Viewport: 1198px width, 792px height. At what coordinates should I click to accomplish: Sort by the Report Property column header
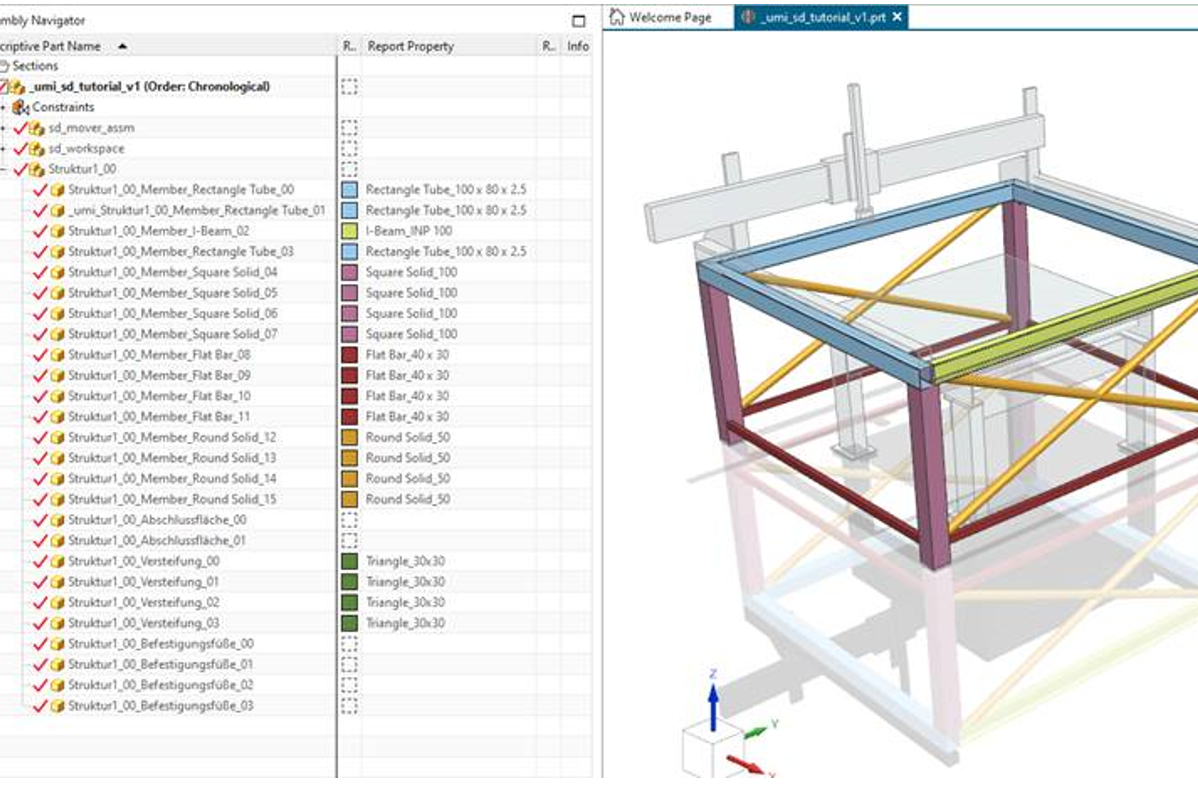tap(410, 46)
